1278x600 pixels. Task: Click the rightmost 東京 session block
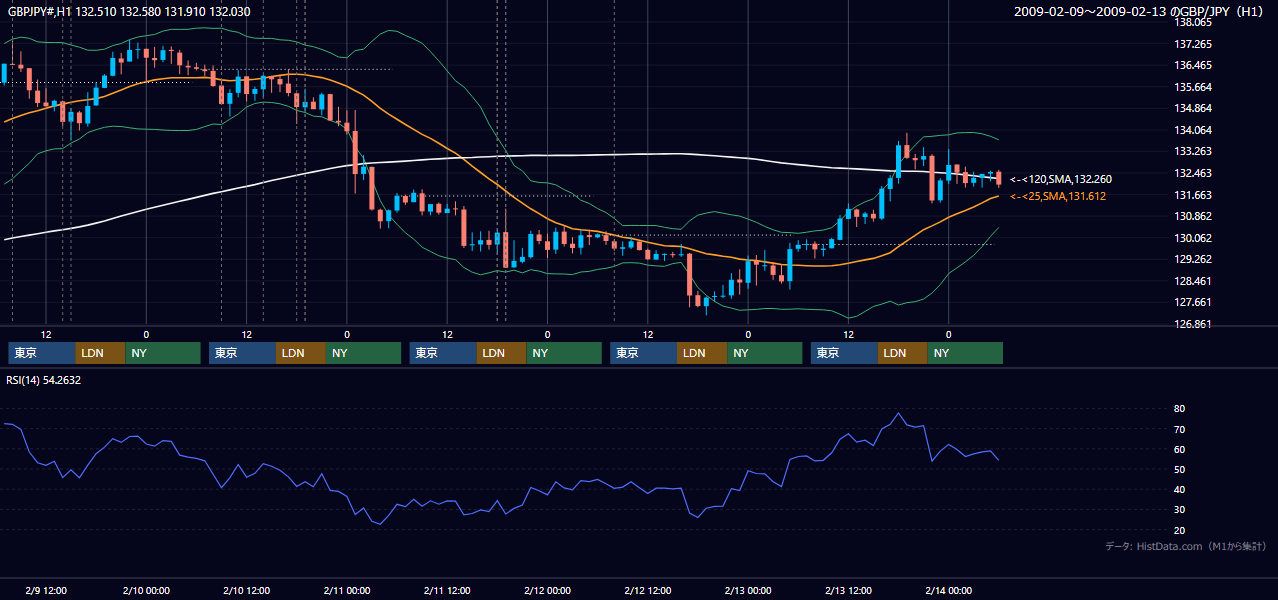point(844,353)
